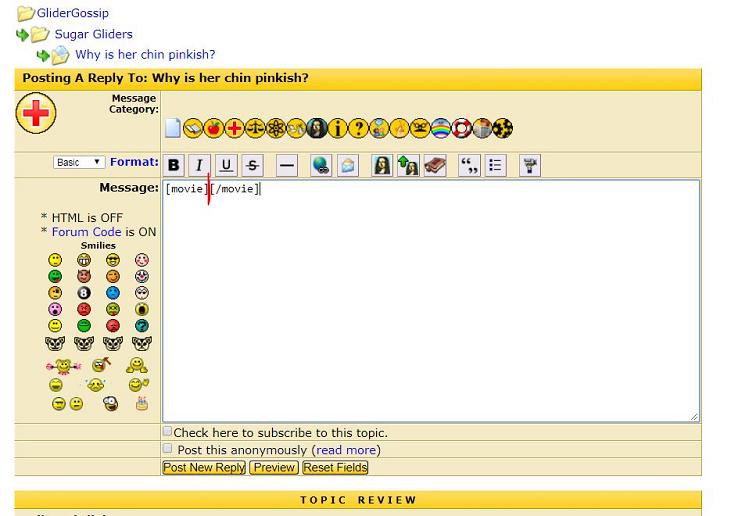Click Reset Fields button
738x516 pixels.
click(335, 468)
